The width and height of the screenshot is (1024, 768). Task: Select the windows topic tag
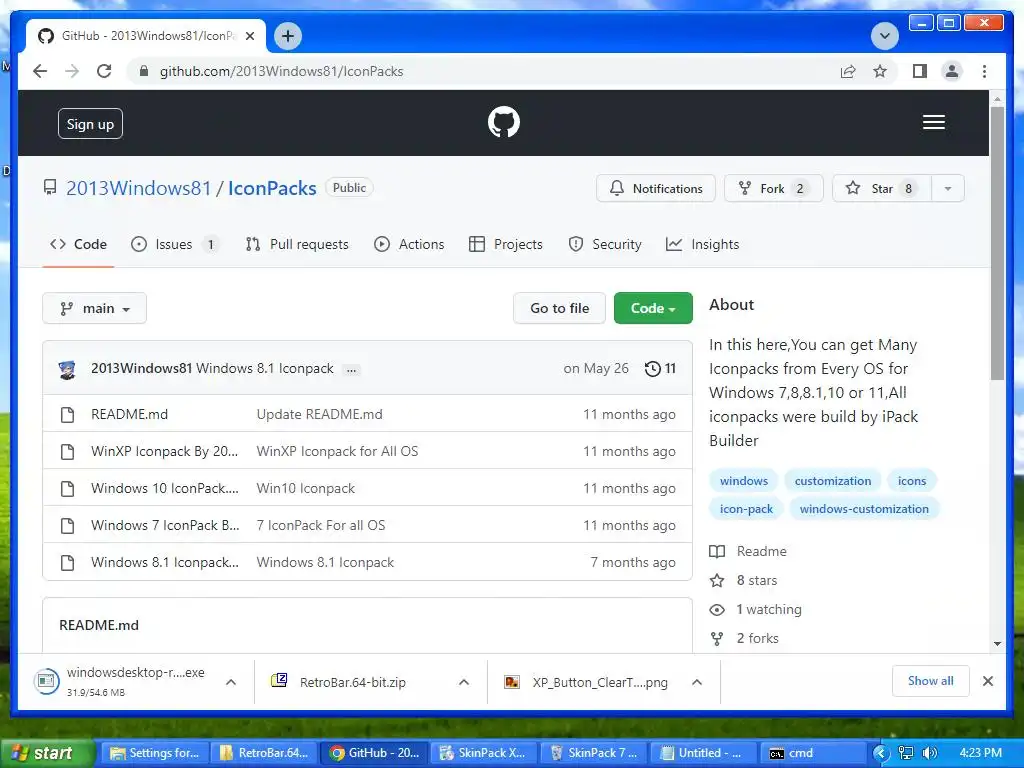744,481
